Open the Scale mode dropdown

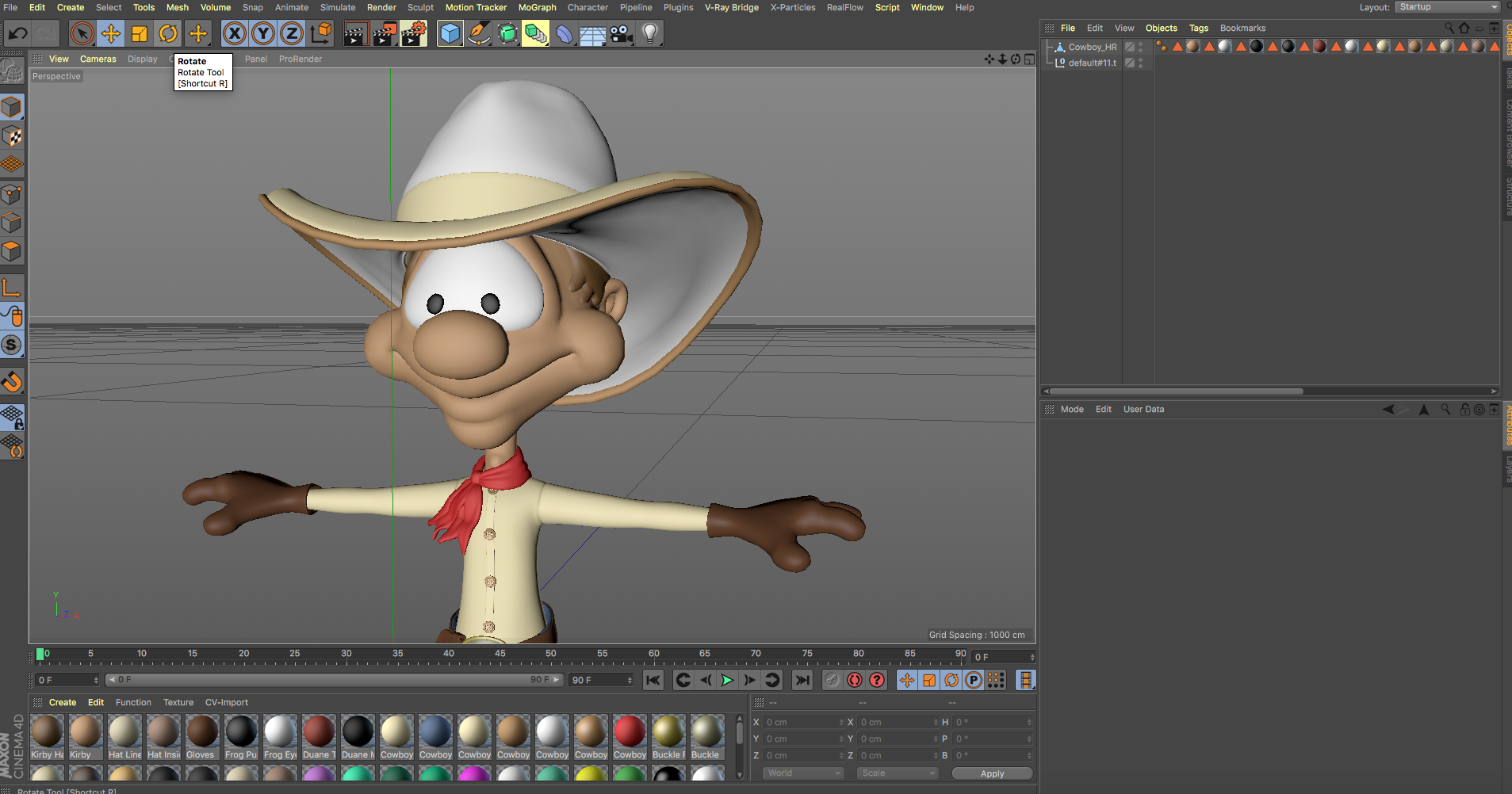click(898, 773)
